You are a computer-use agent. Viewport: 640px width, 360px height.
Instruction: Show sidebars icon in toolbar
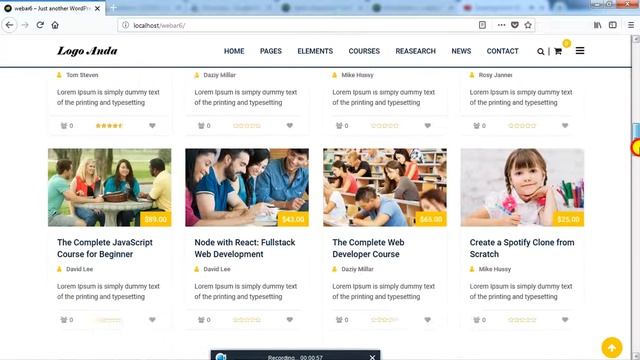point(613,25)
